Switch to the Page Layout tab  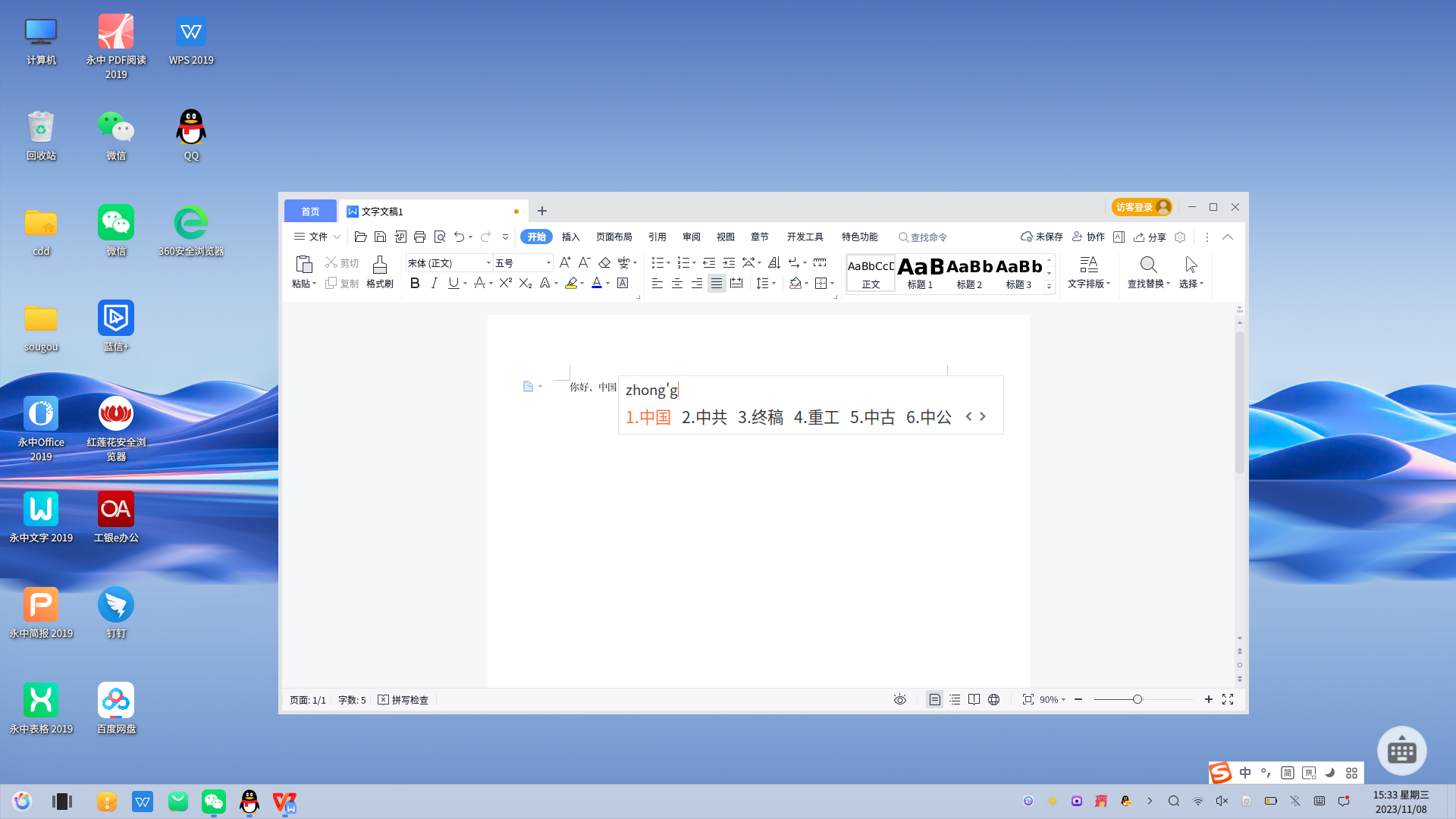click(x=613, y=237)
